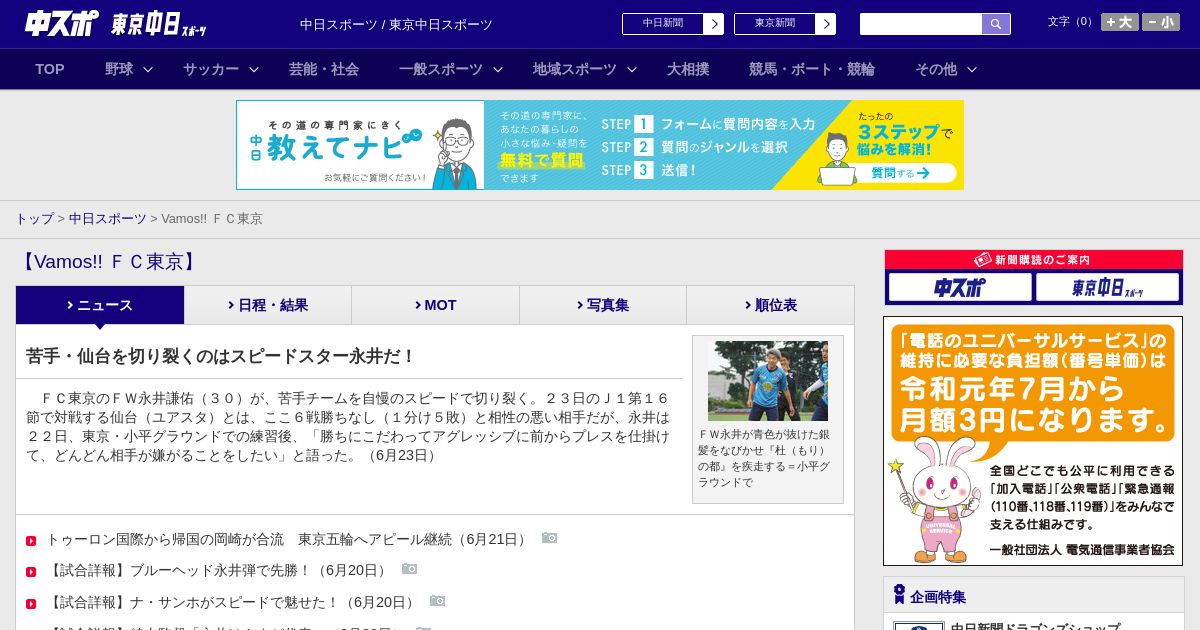Click camera icon beside ナ・サンホ article
1200x630 pixels.
(437, 601)
